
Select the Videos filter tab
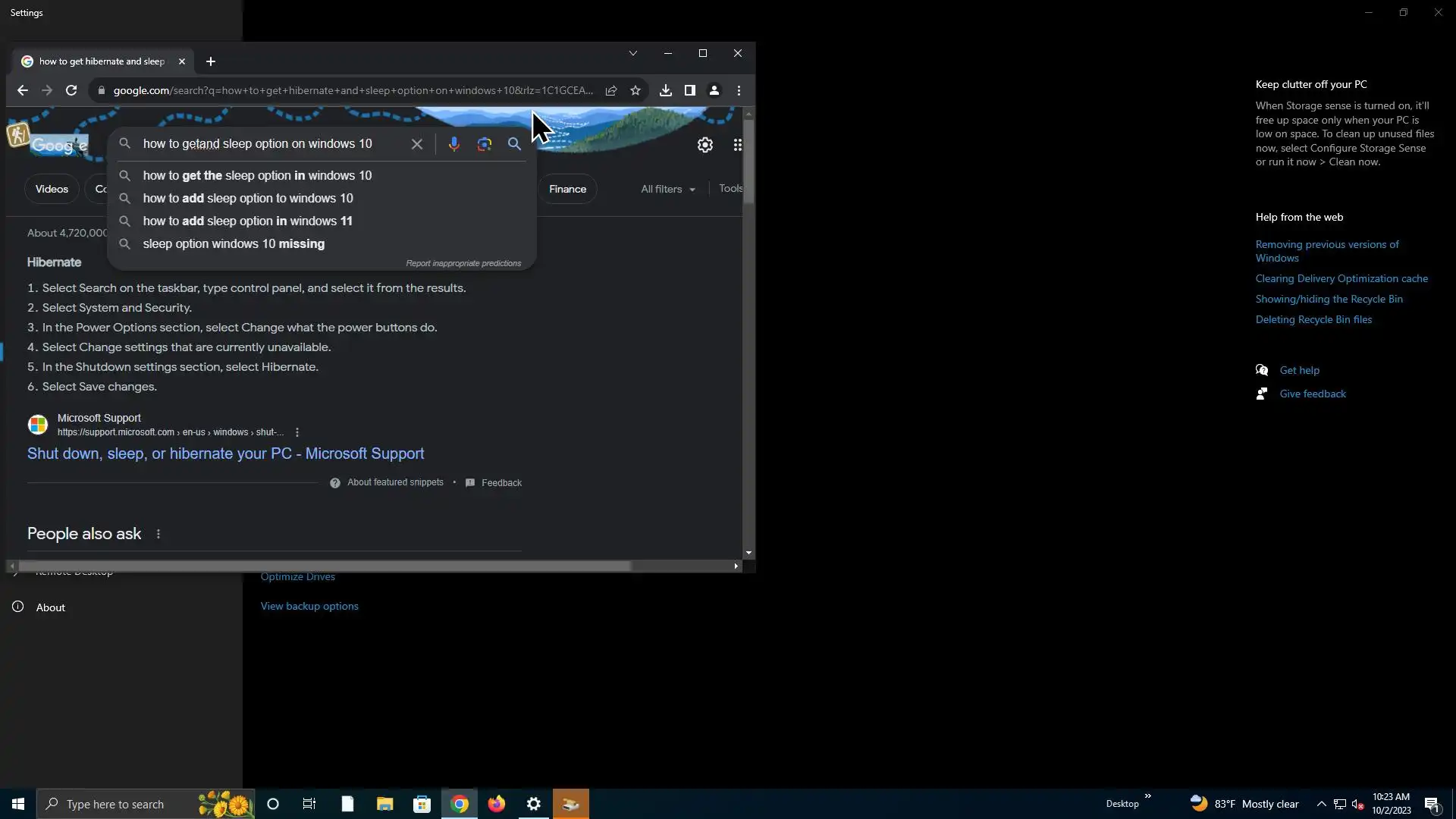click(x=52, y=189)
